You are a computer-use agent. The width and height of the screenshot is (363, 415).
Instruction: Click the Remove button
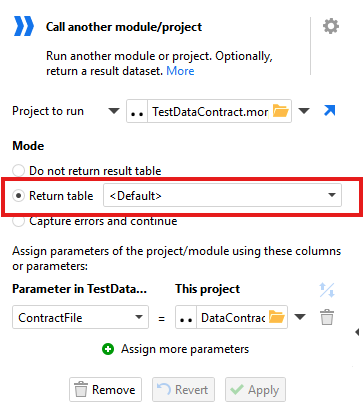[105, 389]
